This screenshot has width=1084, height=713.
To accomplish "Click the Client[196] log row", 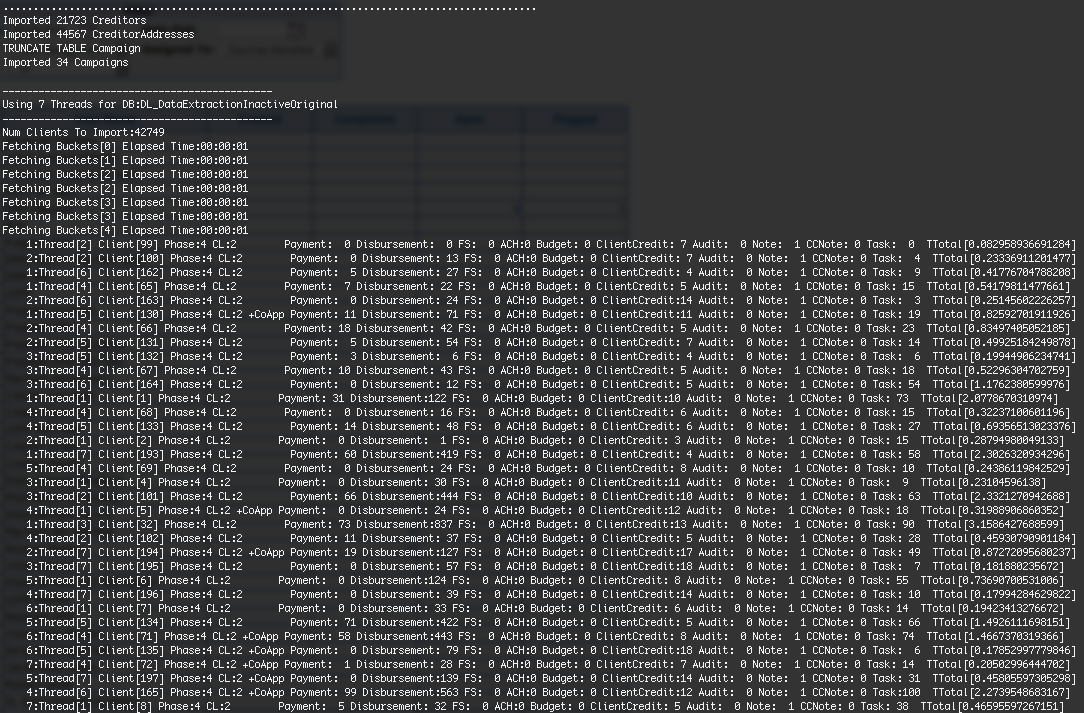I will pyautogui.click(x=552, y=594).
